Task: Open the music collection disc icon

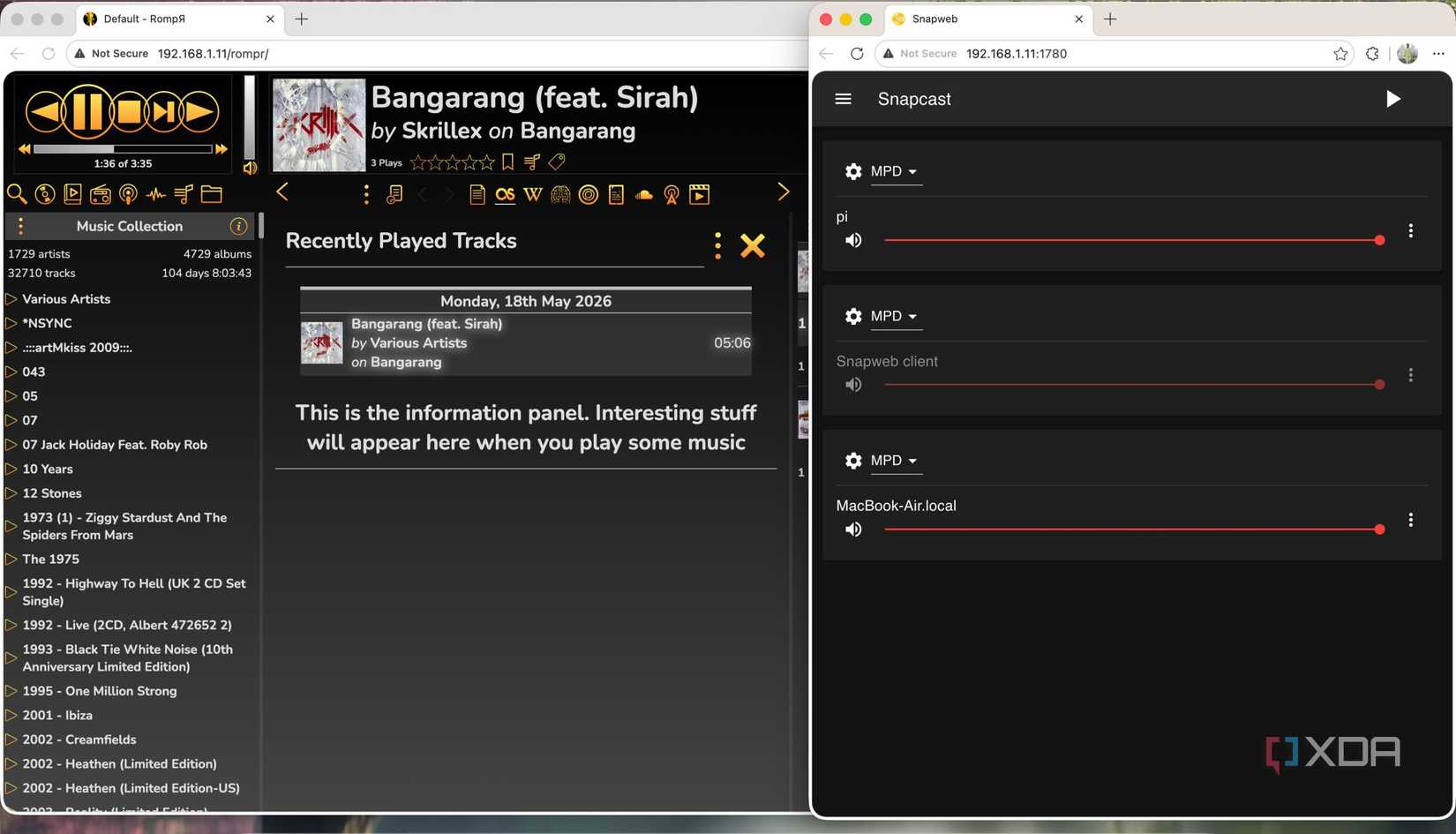Action: [x=45, y=194]
